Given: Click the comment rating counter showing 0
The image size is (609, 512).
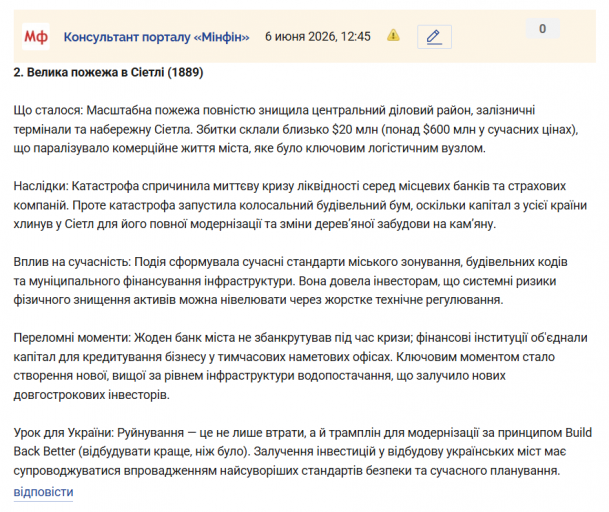Looking at the screenshot, I should coord(543,29).
